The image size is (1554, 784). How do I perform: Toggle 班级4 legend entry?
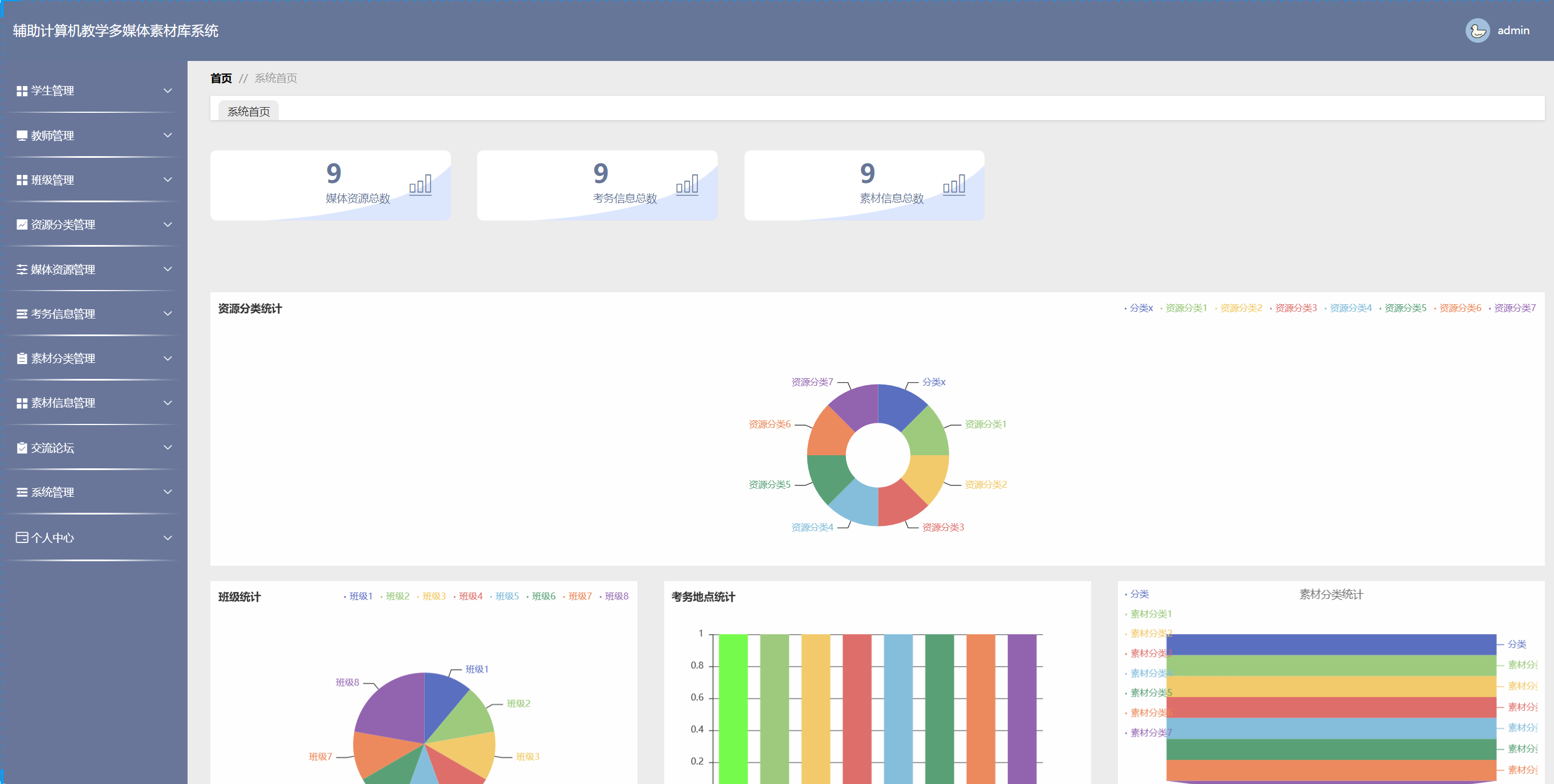pyautogui.click(x=468, y=597)
